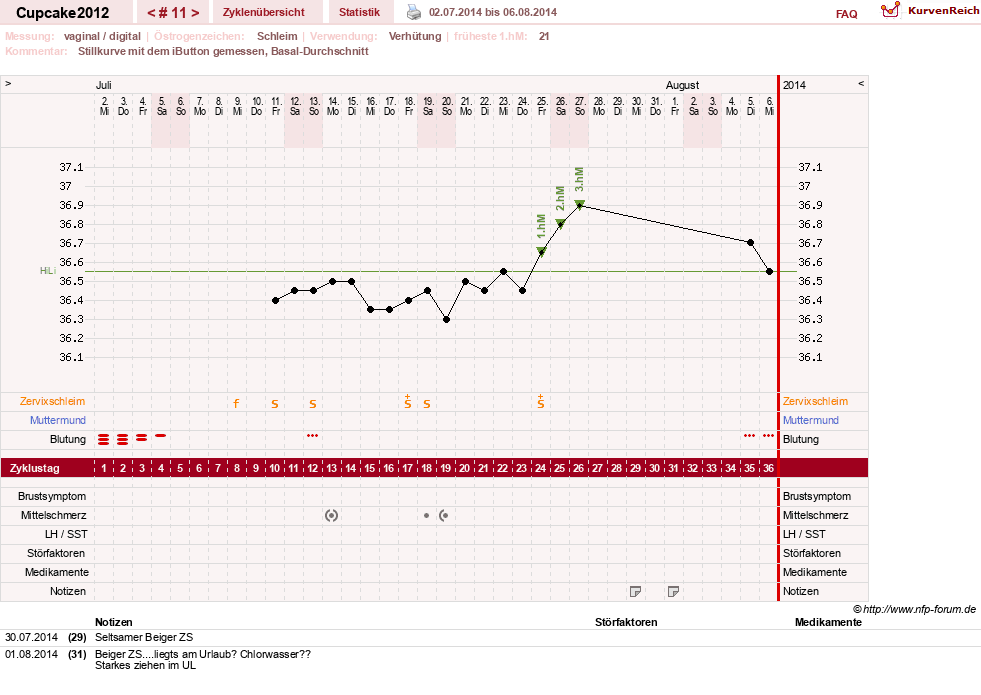This screenshot has height=695, width=981.
Task: Click the 3.hM green triangle marker
Action: point(579,204)
